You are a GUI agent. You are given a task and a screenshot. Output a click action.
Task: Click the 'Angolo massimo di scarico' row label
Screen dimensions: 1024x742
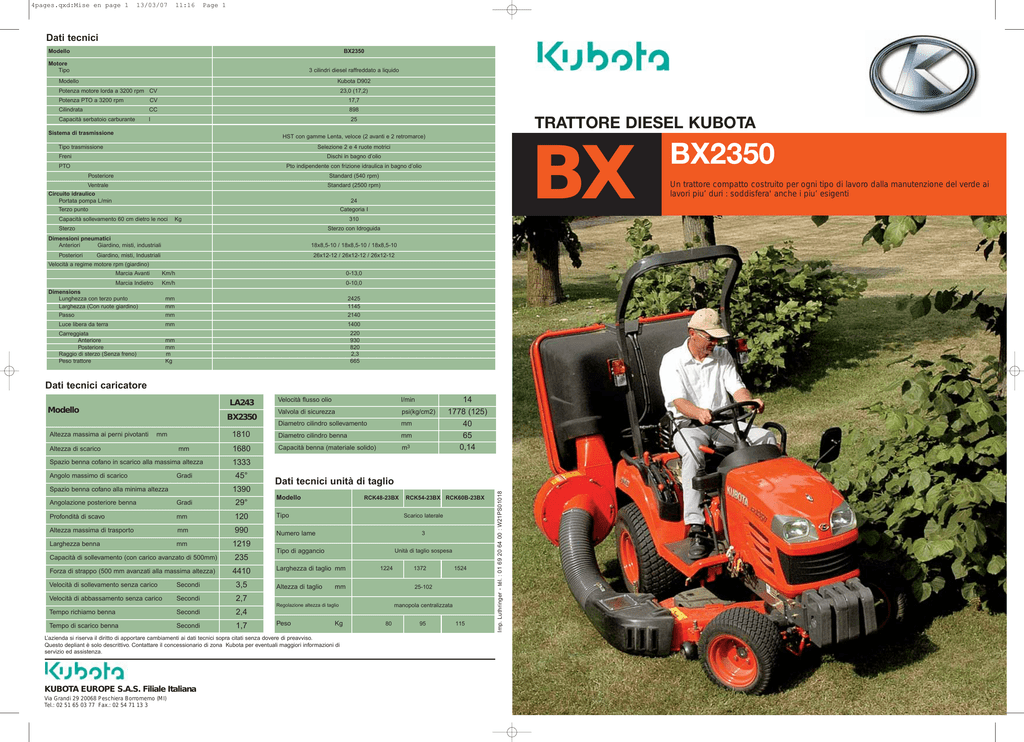pyautogui.click(x=88, y=476)
